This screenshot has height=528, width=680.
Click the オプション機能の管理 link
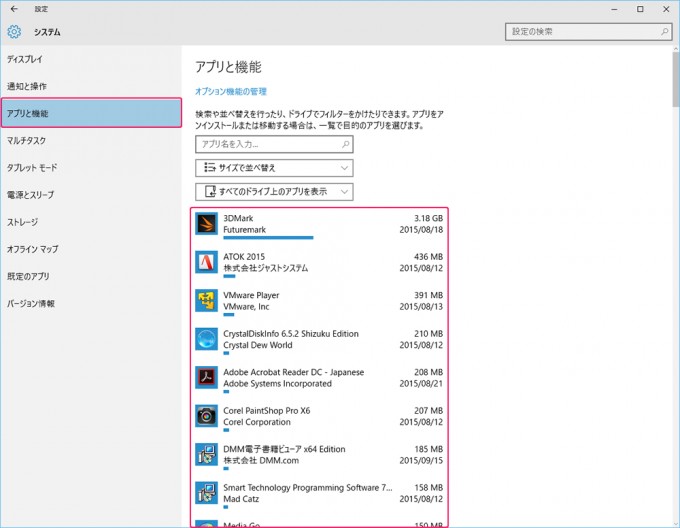click(231, 91)
